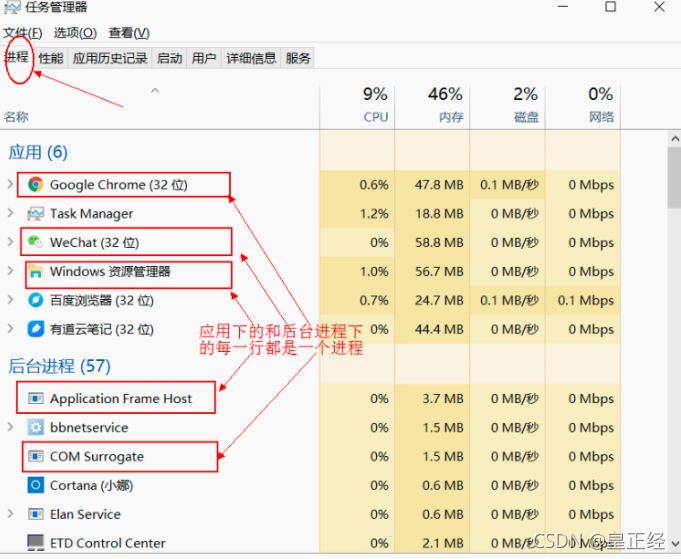
Task: Expand the Windows 资源管理器 row
Action: (x=10, y=271)
